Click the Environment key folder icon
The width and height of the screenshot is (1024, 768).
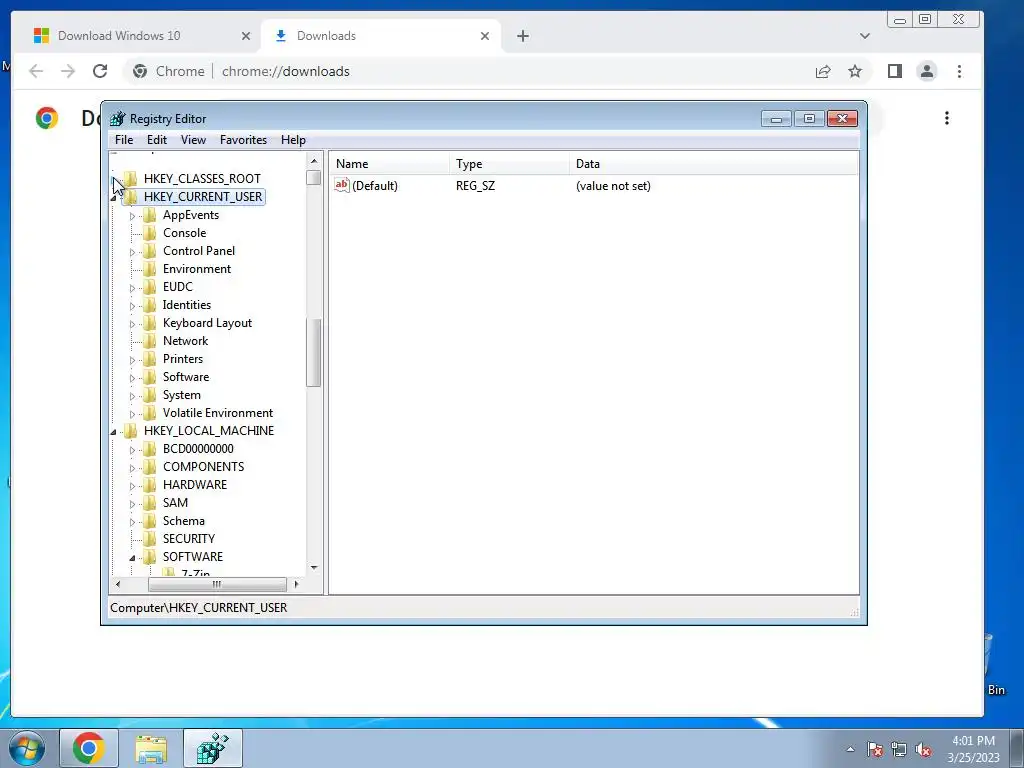click(x=150, y=269)
